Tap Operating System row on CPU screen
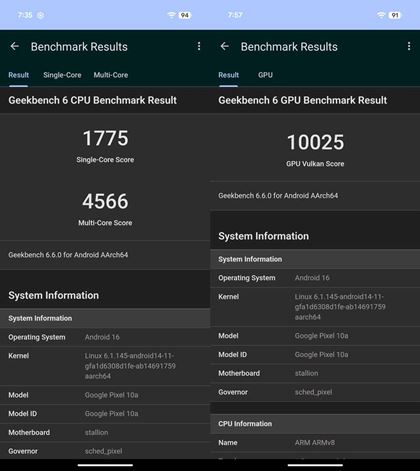Image resolution: width=420 pixels, height=471 pixels. pyautogui.click(x=105, y=337)
